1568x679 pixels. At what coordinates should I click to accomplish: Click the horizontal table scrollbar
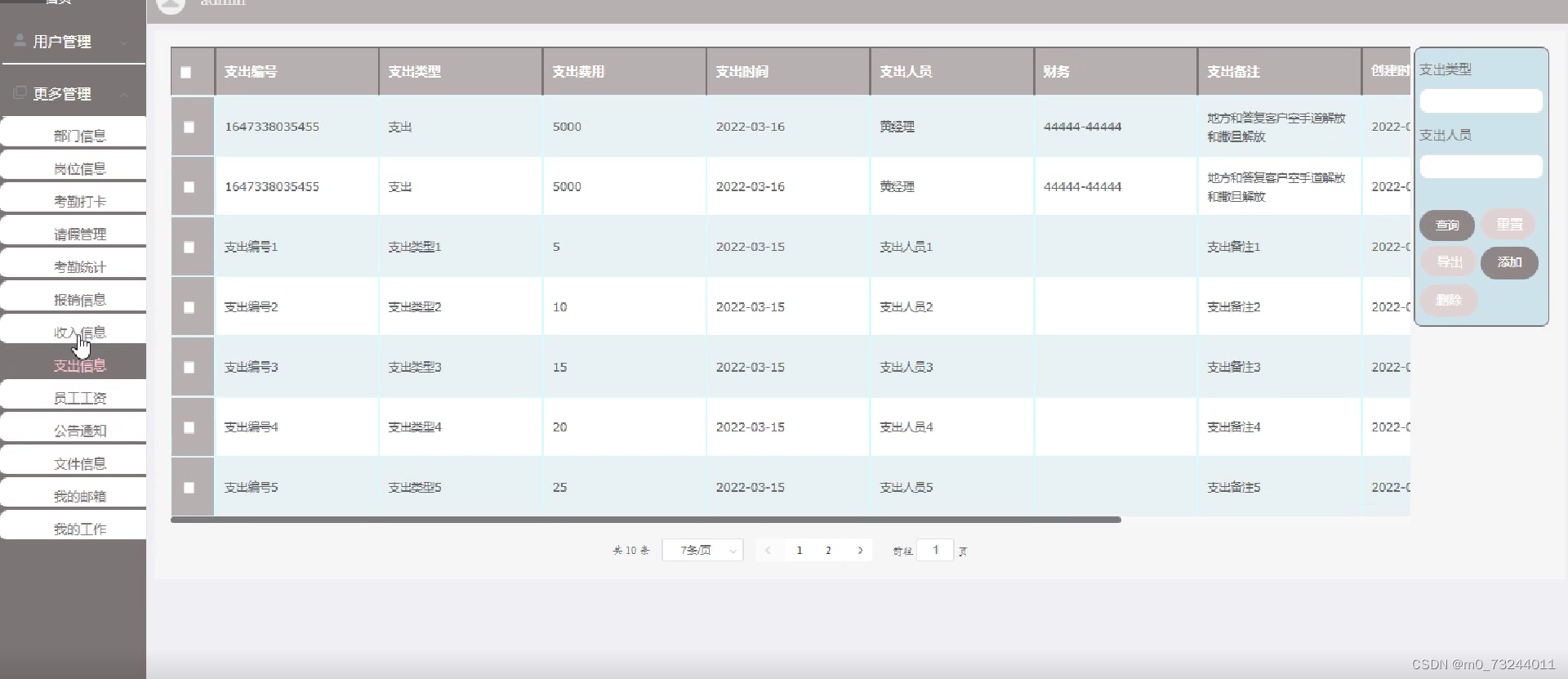click(645, 520)
